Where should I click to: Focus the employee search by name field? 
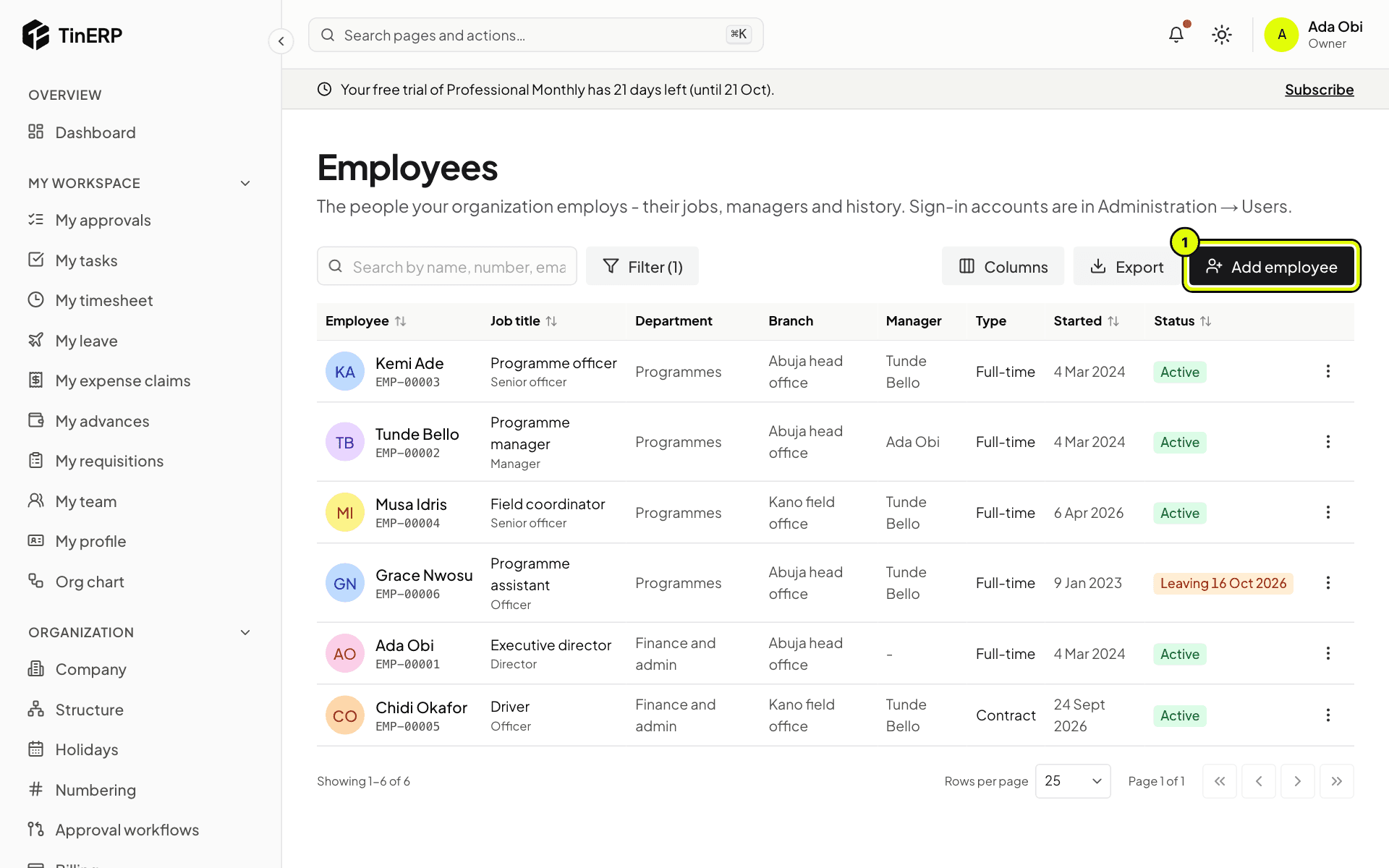coord(446,266)
